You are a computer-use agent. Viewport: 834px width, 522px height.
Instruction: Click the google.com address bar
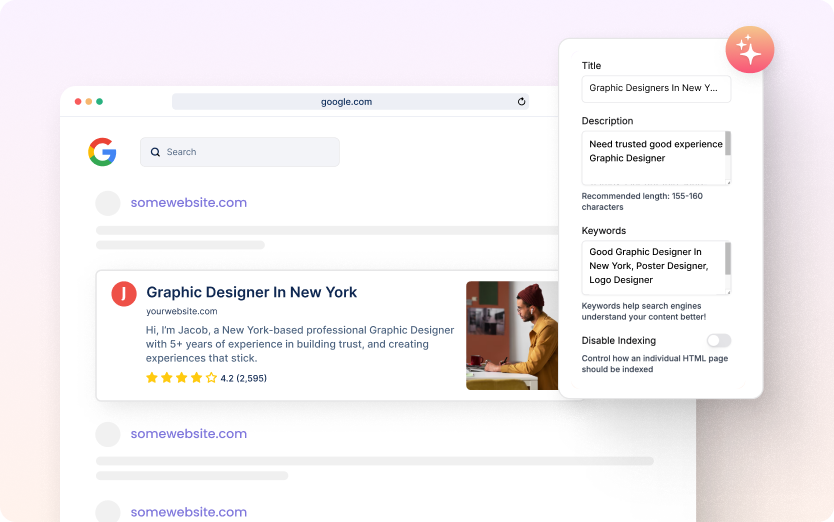click(346, 101)
